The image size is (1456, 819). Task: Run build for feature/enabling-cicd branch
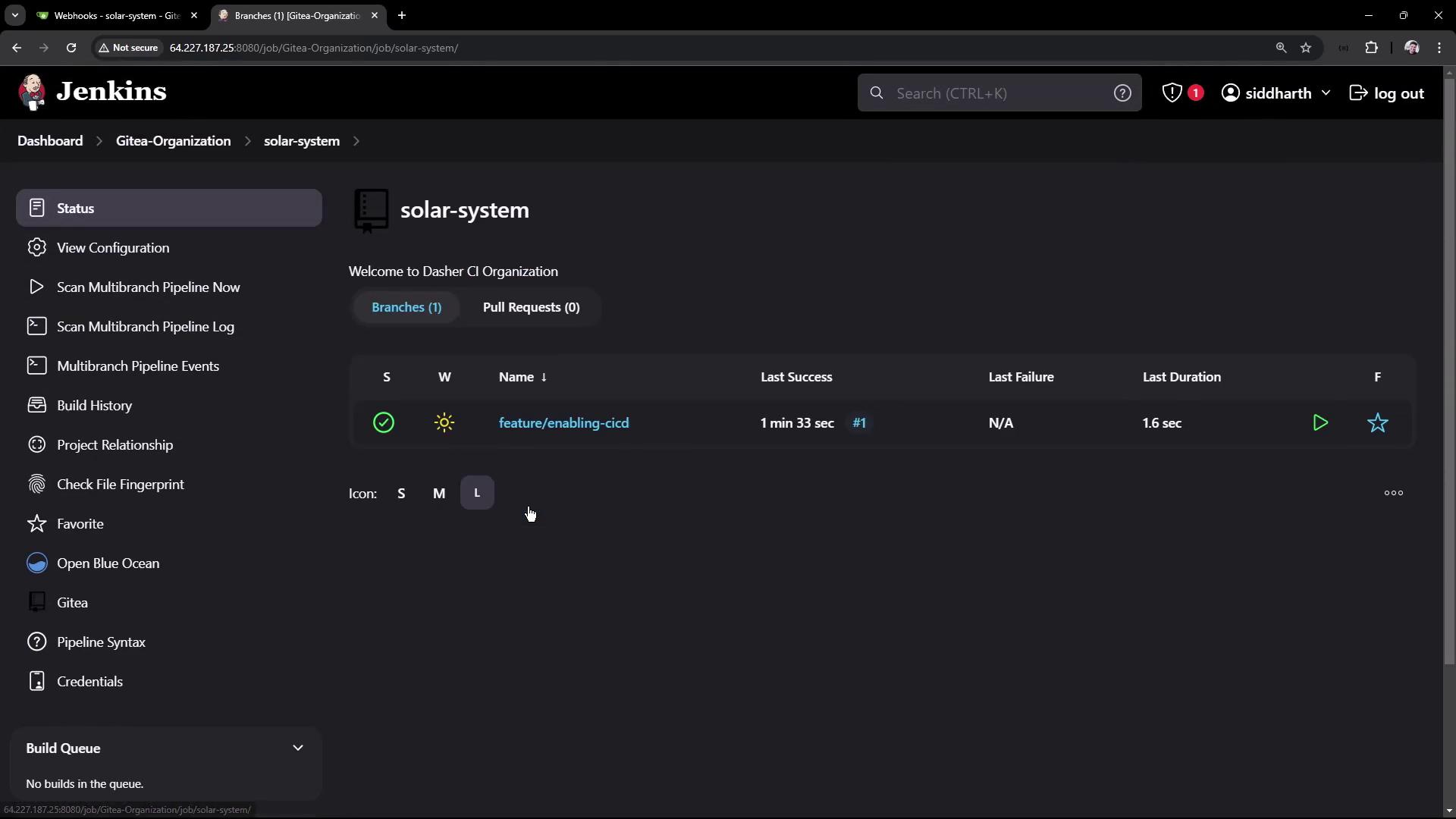1320,423
